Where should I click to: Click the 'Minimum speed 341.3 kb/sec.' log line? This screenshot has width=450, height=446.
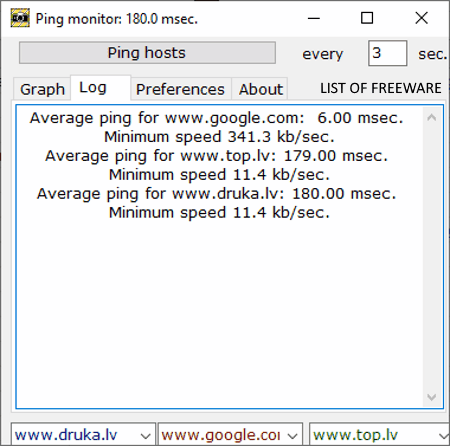[219, 137]
